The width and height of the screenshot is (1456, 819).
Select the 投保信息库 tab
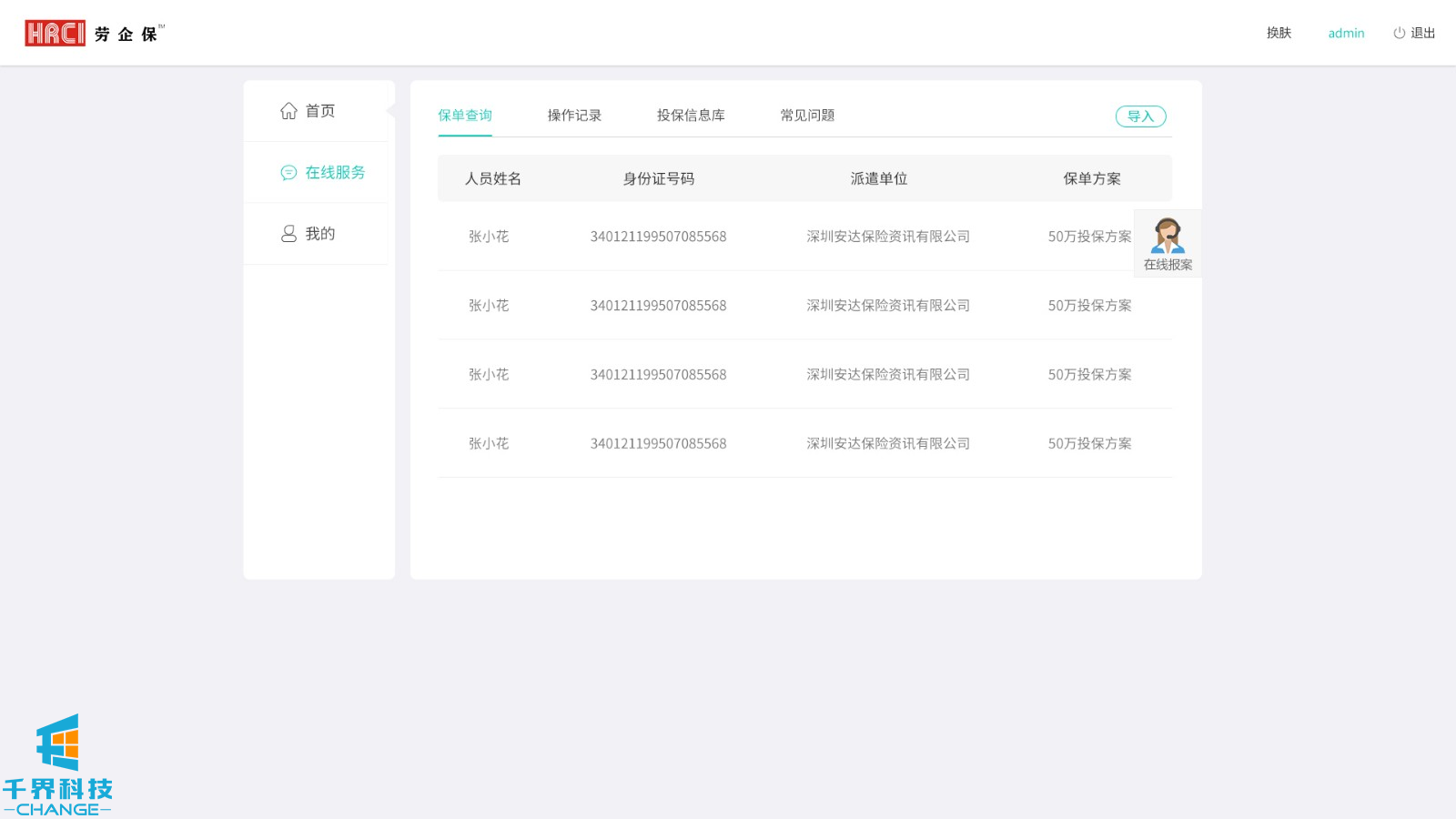(691, 116)
